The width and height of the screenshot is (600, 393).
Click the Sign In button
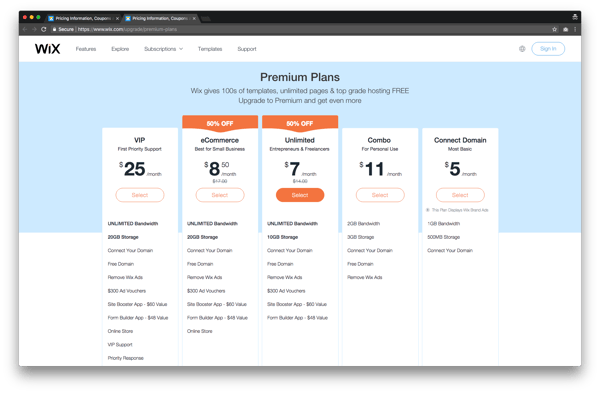(x=548, y=49)
